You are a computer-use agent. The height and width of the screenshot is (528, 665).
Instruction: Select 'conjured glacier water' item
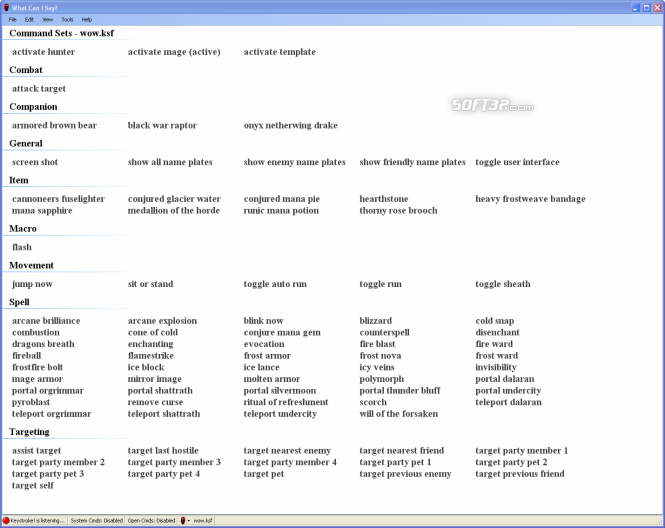coord(174,198)
